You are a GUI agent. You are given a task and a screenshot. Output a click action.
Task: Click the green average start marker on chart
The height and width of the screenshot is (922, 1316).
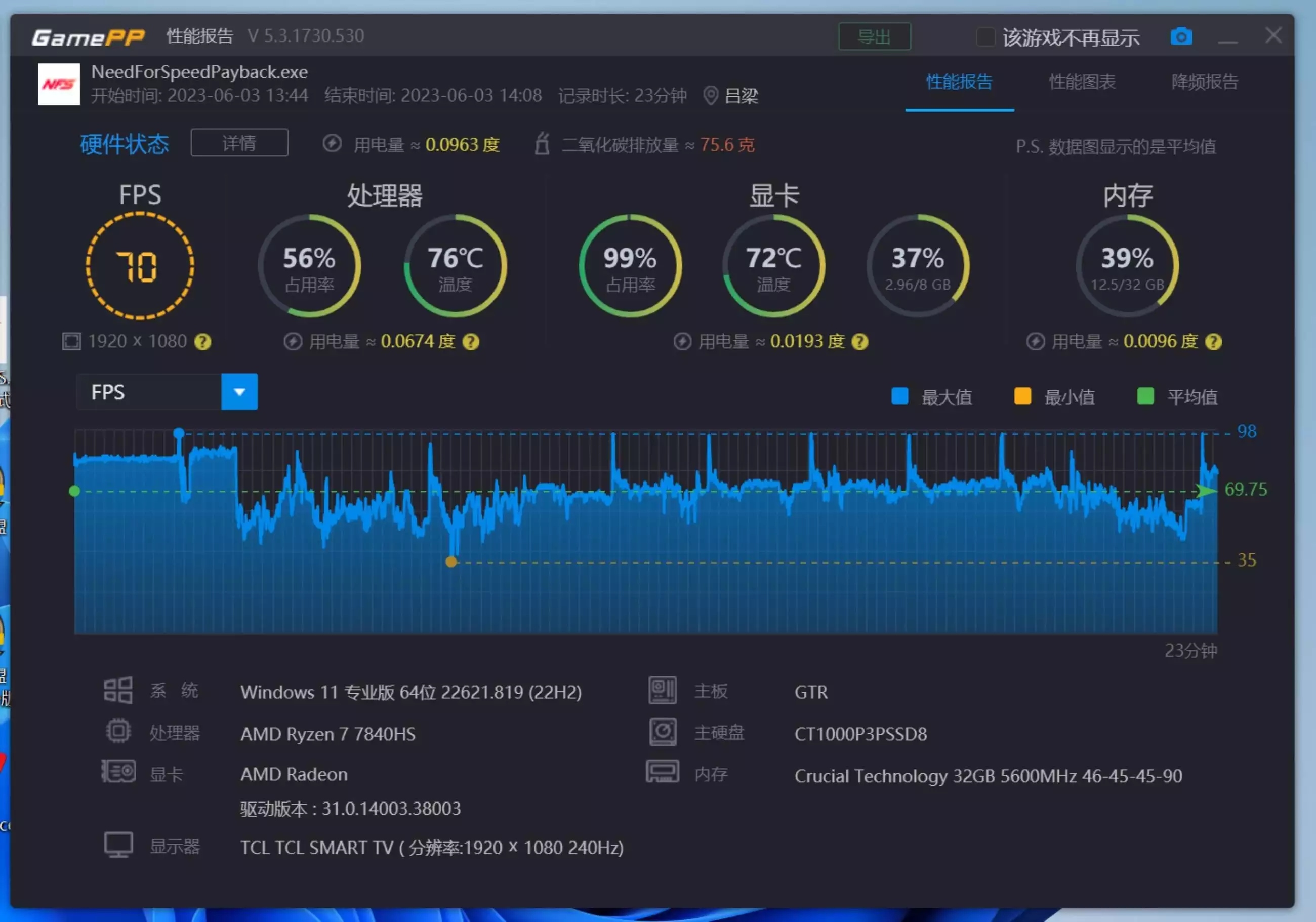(x=74, y=491)
